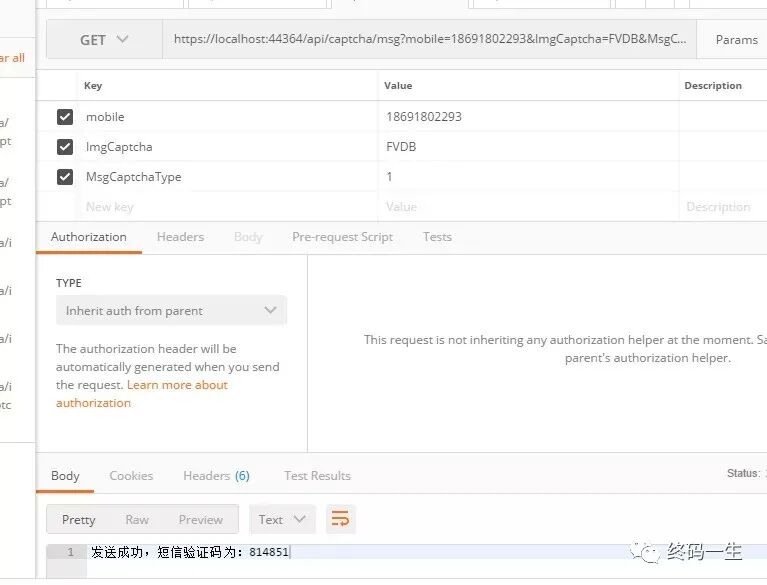Click the New key input field

tap(227, 207)
